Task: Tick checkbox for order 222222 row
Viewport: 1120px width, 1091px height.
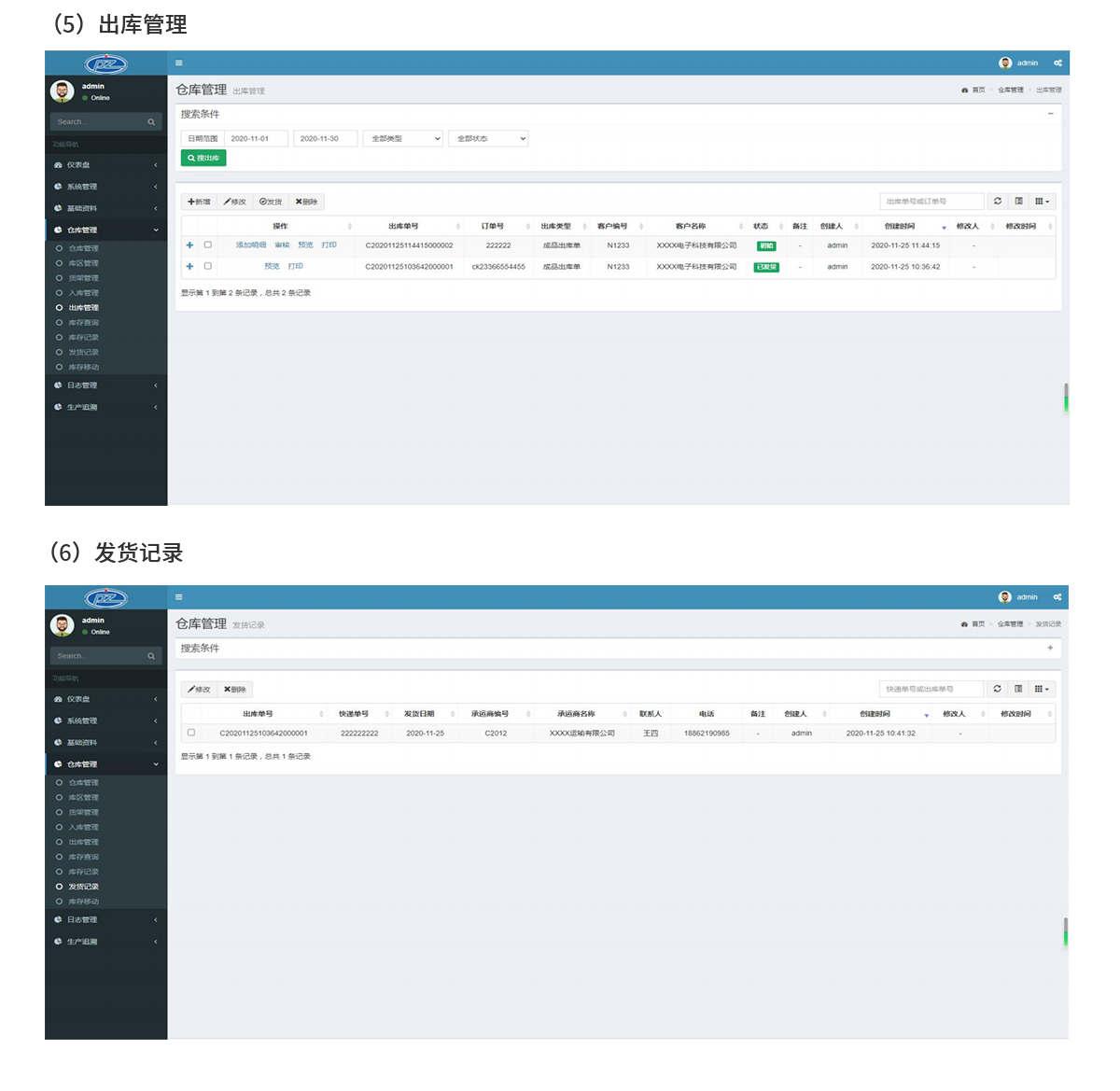Action: click(207, 245)
